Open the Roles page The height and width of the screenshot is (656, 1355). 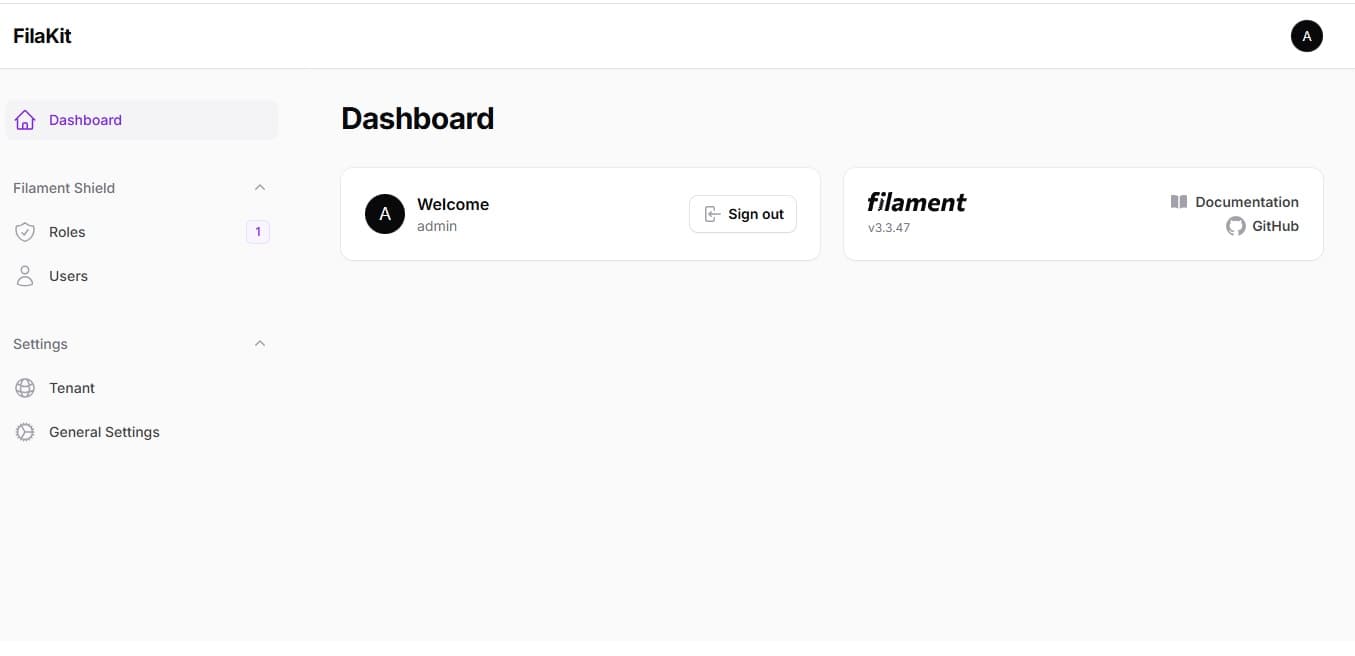pos(67,231)
